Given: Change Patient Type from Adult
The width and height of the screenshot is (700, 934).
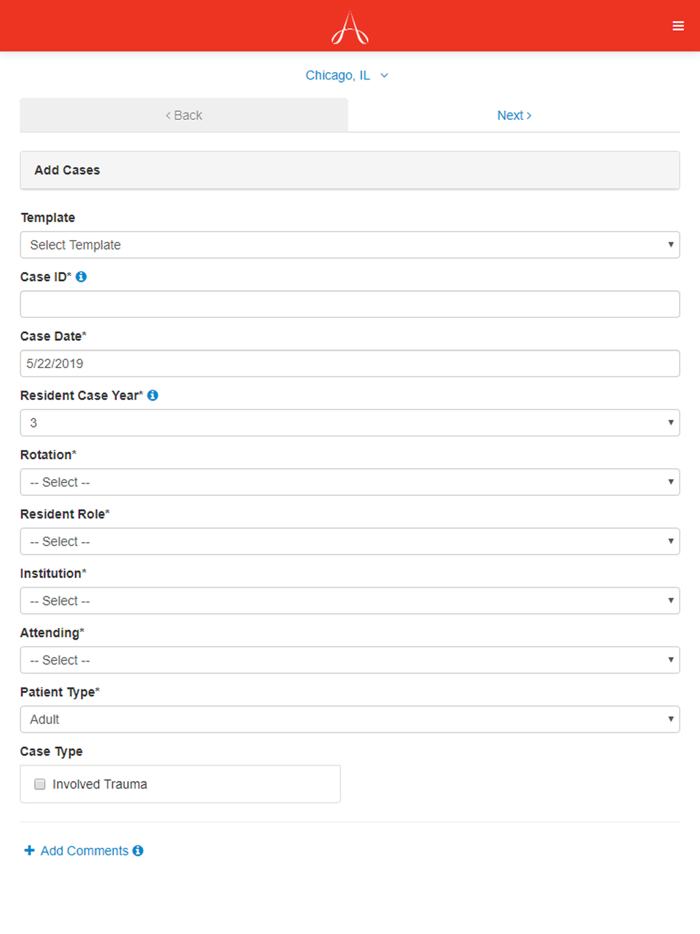Looking at the screenshot, I should pyautogui.click(x=350, y=718).
